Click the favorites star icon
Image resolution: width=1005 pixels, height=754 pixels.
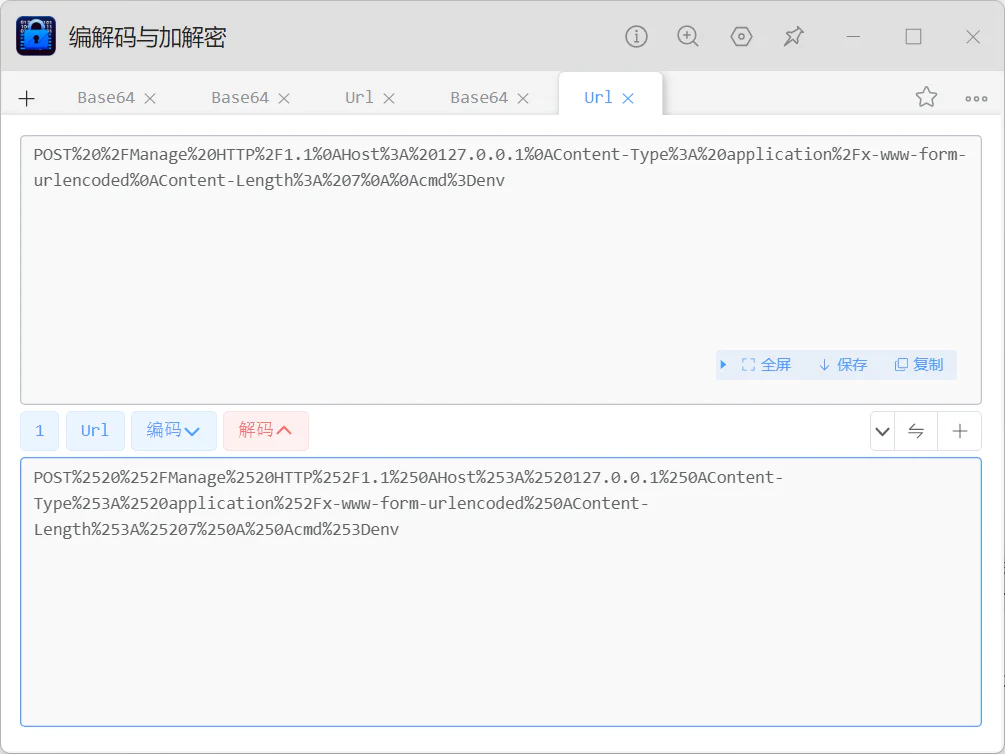pos(926,97)
